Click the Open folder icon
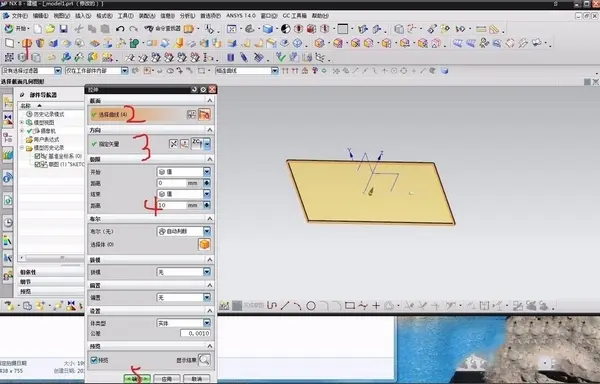Screen dimensions: 600x384 50,29
